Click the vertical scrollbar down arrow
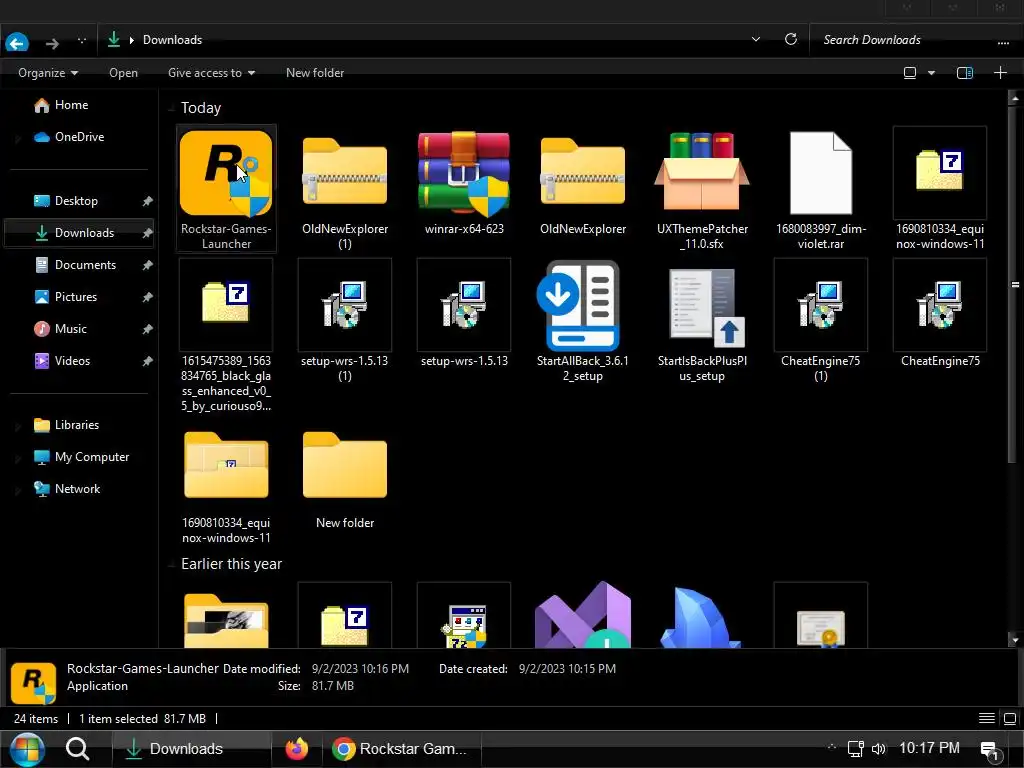The width and height of the screenshot is (1024, 768). click(x=1014, y=639)
